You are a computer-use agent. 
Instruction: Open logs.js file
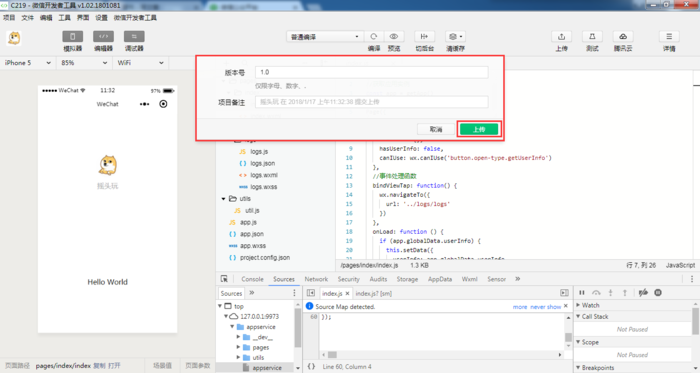click(259, 152)
